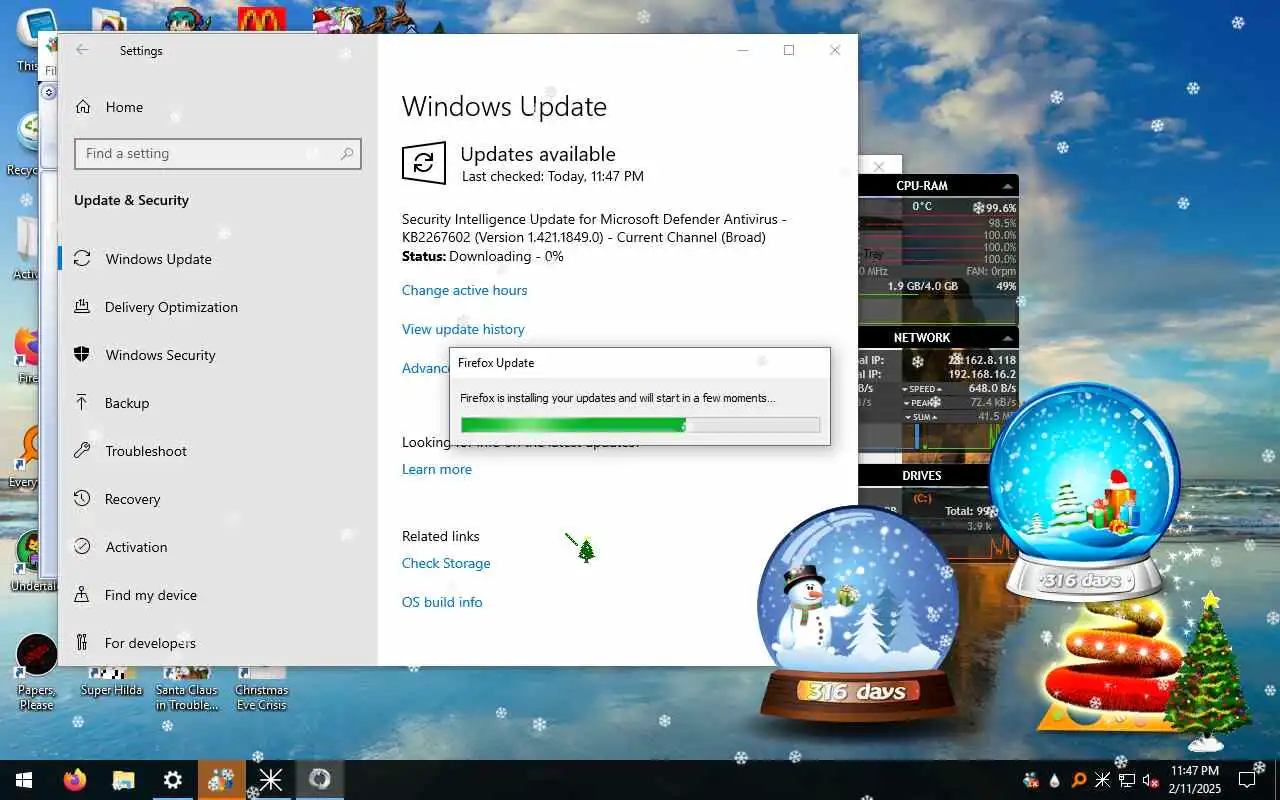Viewport: 1280px width, 800px height.
Task: Open the Activation settings page
Action: (x=218, y=547)
